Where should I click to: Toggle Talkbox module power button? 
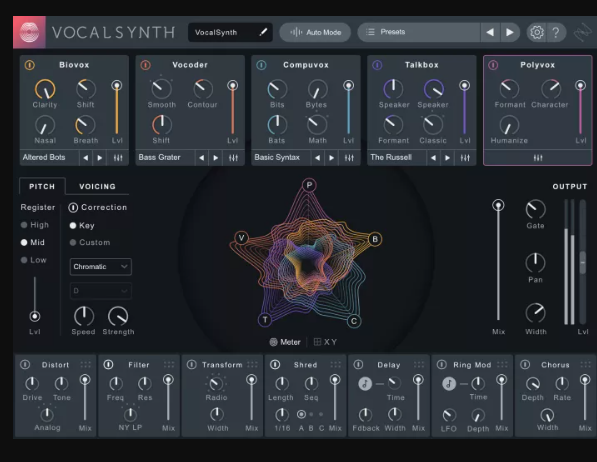pos(377,65)
